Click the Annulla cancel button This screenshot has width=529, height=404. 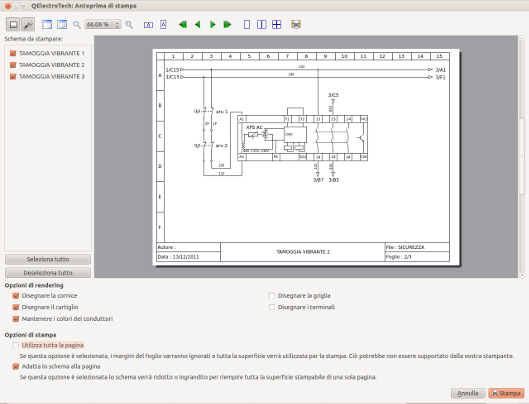468,393
